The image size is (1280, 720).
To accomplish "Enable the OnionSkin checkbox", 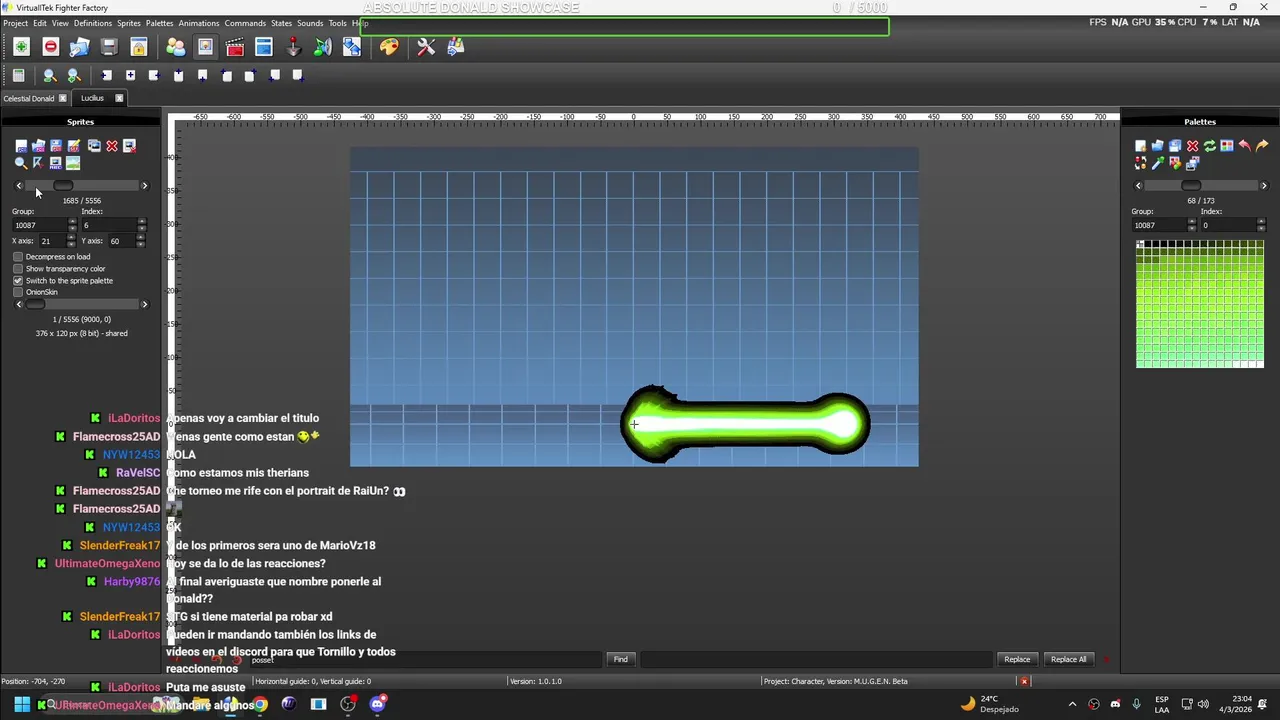I will coord(18,292).
